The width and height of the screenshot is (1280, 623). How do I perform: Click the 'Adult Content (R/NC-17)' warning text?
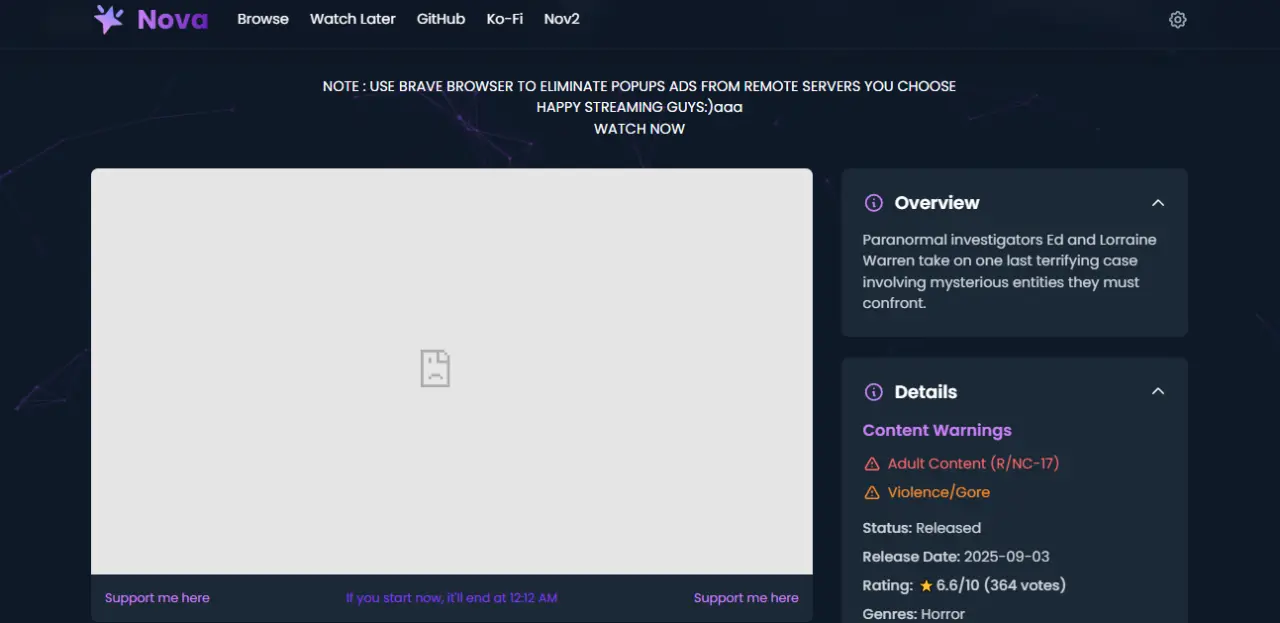pyautogui.click(x=973, y=464)
